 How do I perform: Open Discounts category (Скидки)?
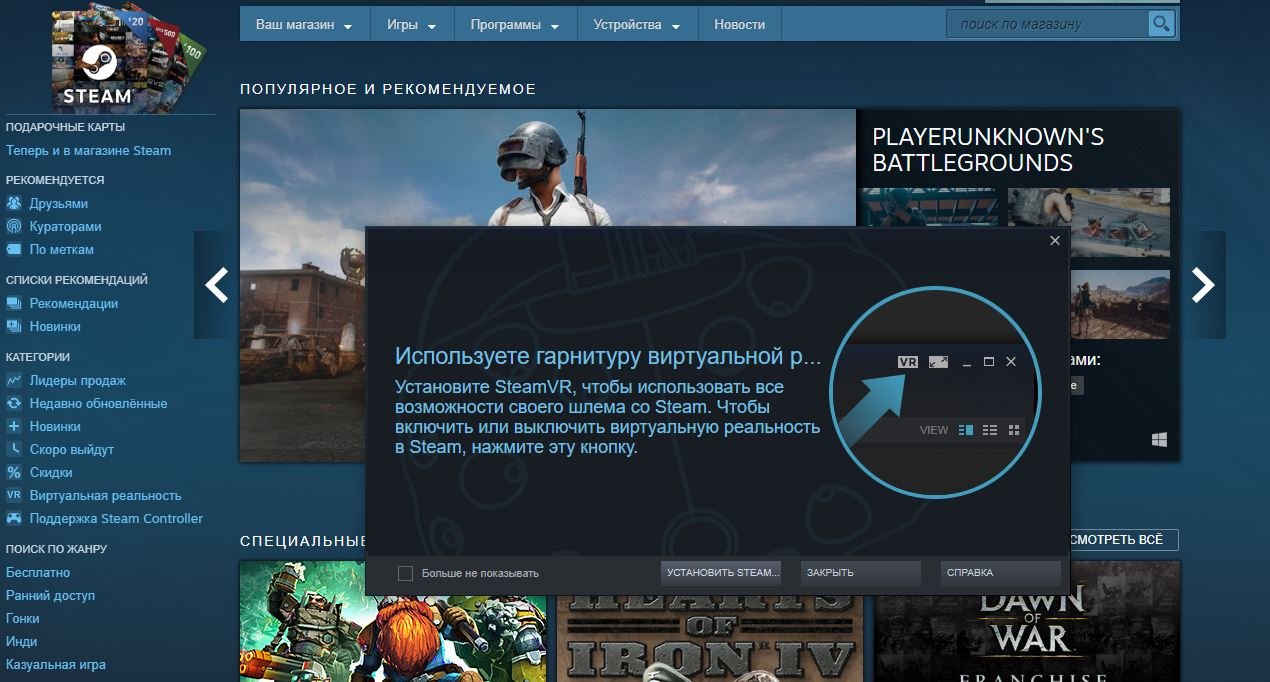(51, 472)
